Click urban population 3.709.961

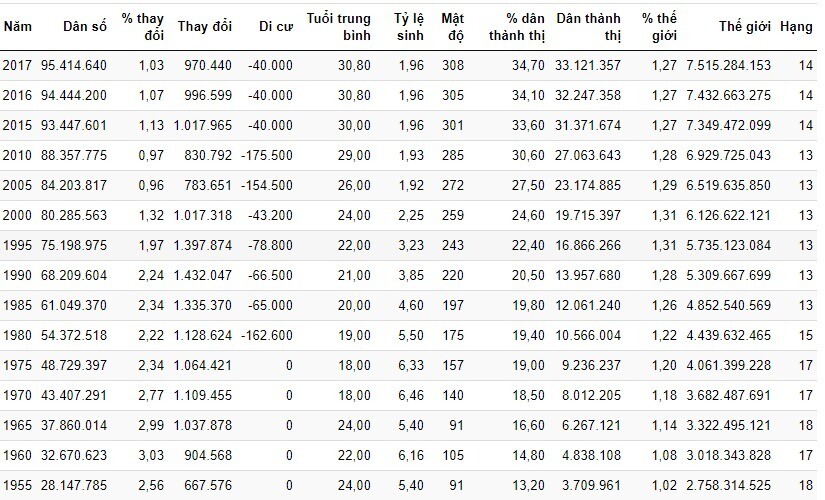(591, 485)
